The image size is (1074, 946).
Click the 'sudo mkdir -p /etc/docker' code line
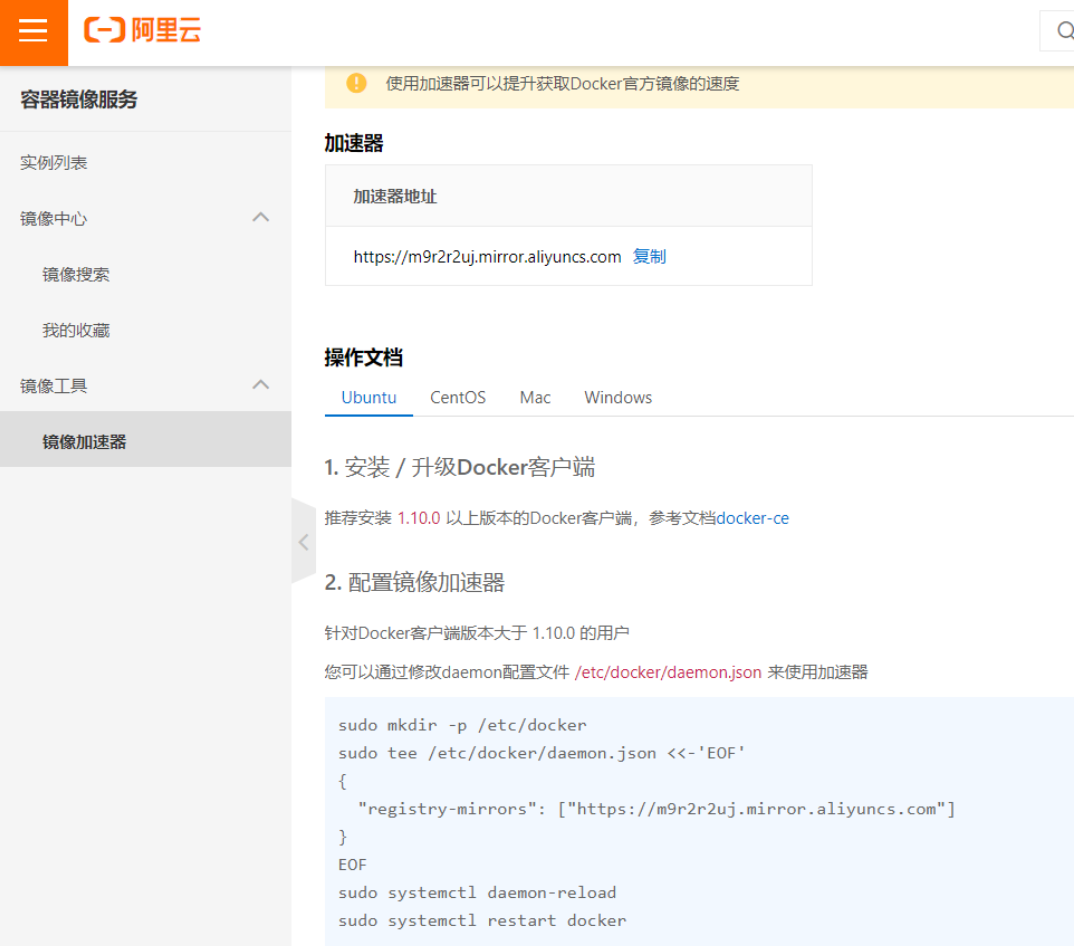tap(462, 725)
